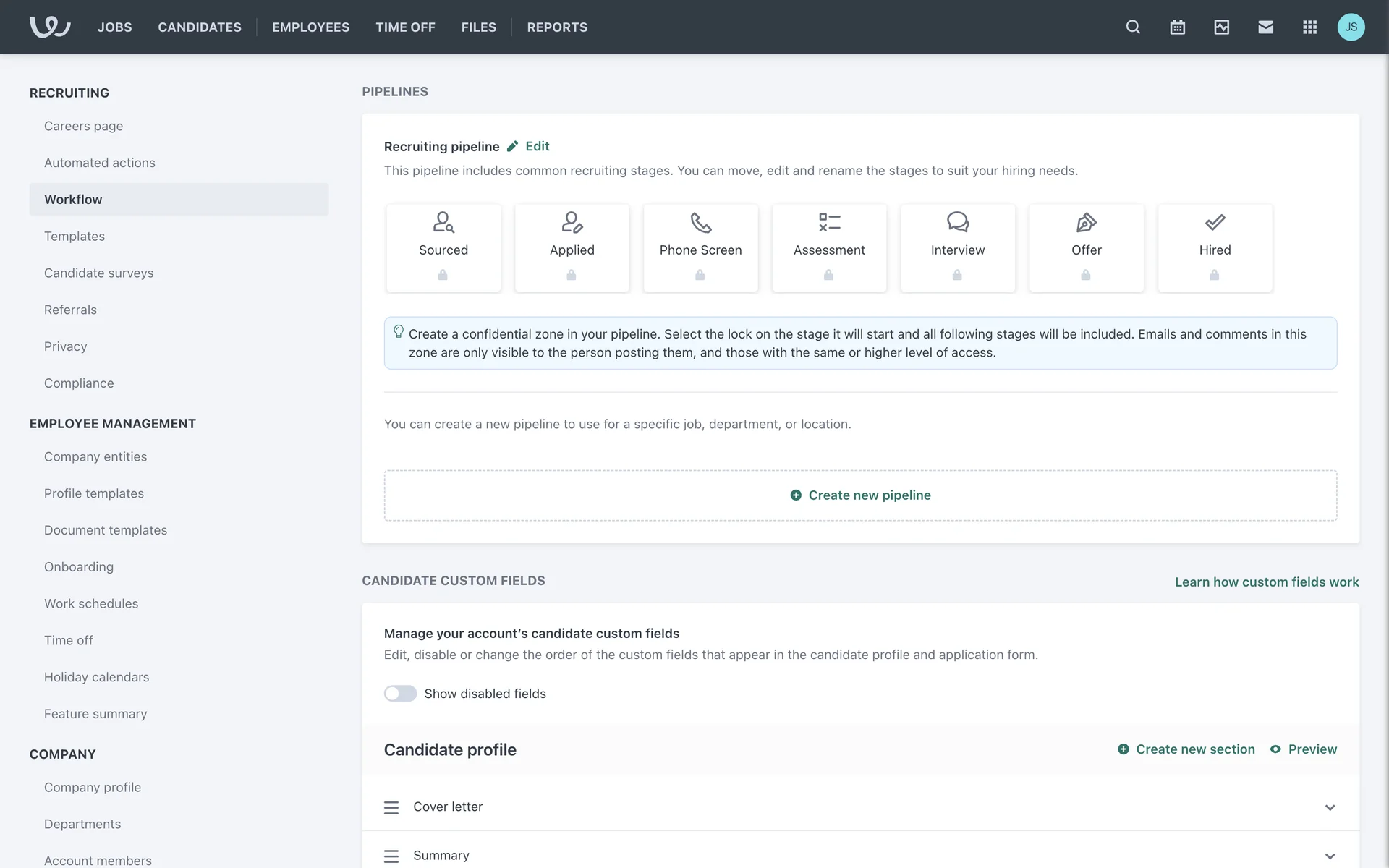
Task: Open the Candidates menu in top navigation
Action: (x=200, y=27)
